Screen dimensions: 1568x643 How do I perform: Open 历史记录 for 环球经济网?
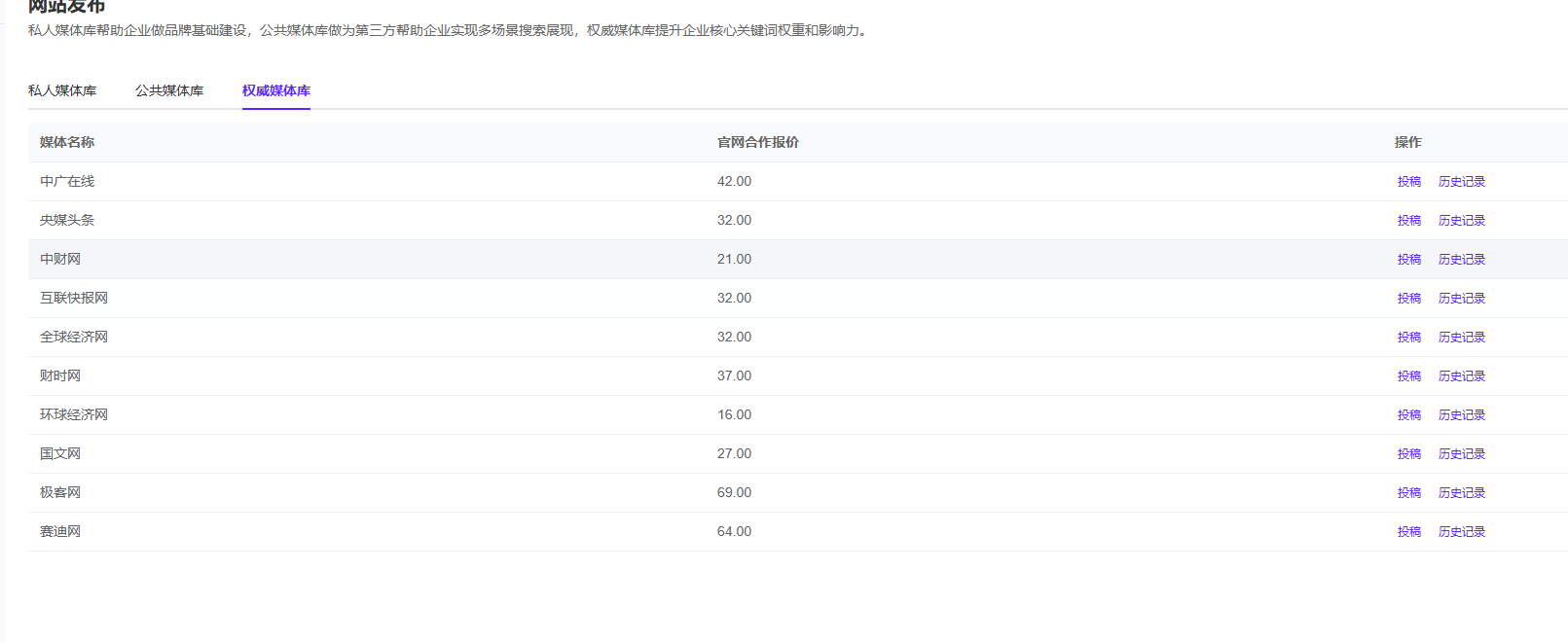pos(1462,415)
